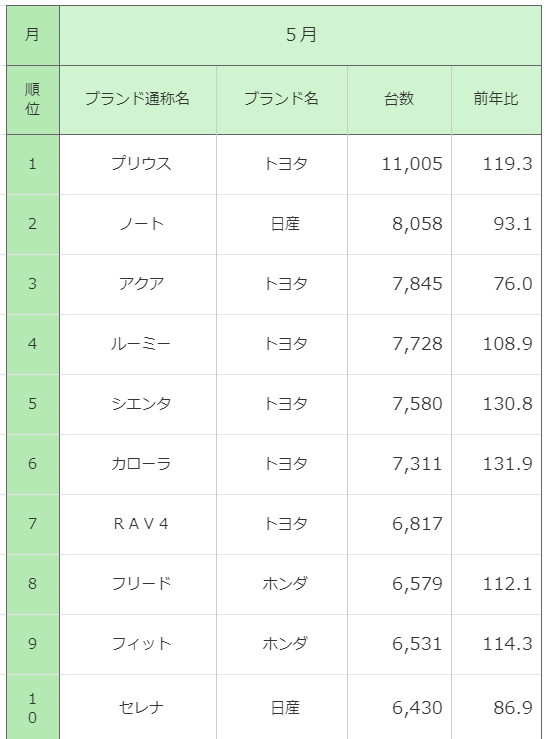The height and width of the screenshot is (739, 549).
Task: Click the フリード model name cell
Action: point(138,584)
